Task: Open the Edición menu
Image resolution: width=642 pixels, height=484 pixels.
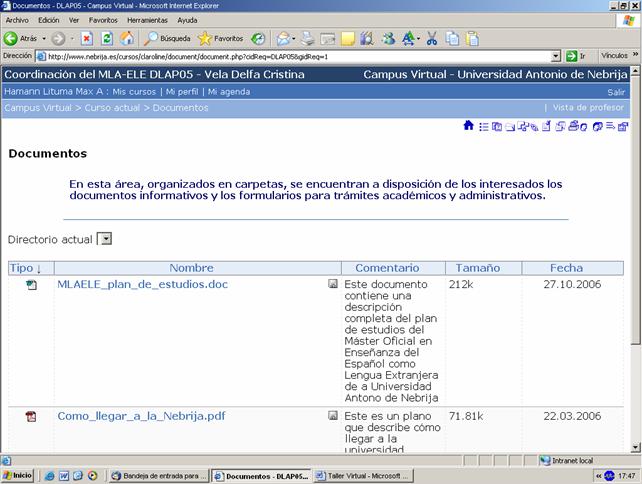Action: click(49, 20)
